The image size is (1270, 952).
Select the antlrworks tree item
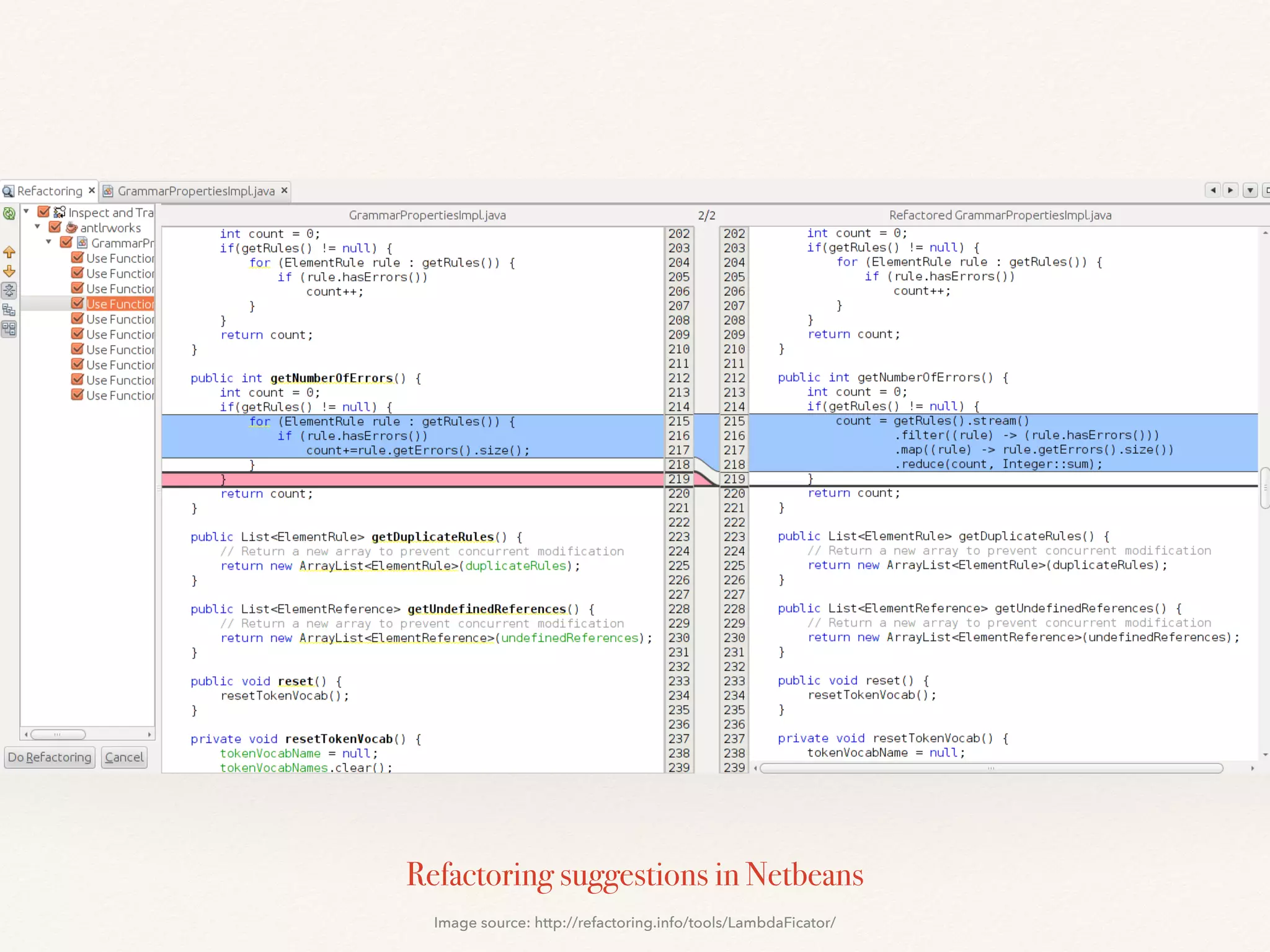click(110, 228)
